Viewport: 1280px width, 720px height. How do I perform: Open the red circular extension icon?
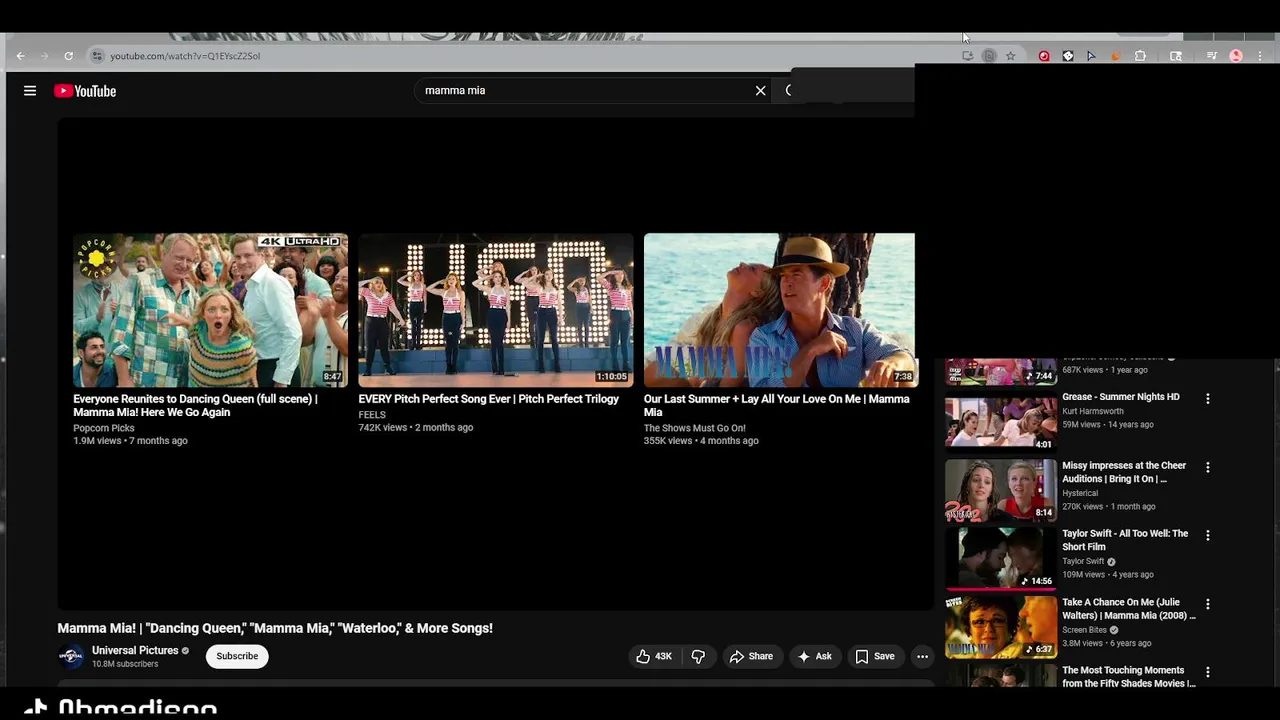point(1044,56)
